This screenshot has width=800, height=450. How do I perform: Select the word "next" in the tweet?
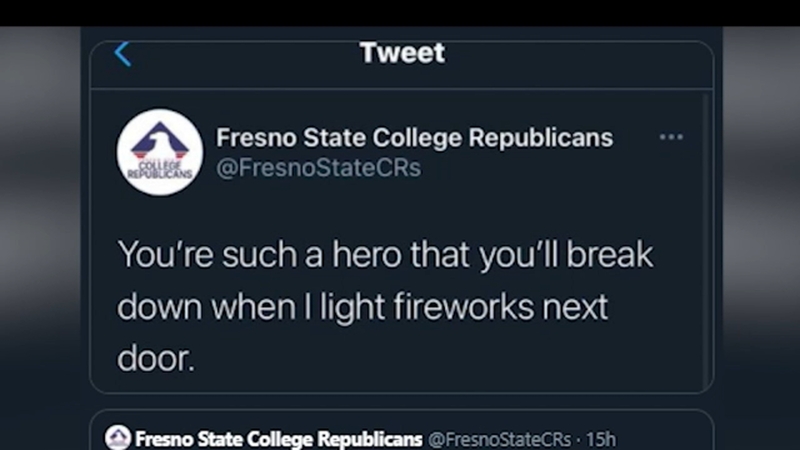(x=574, y=308)
